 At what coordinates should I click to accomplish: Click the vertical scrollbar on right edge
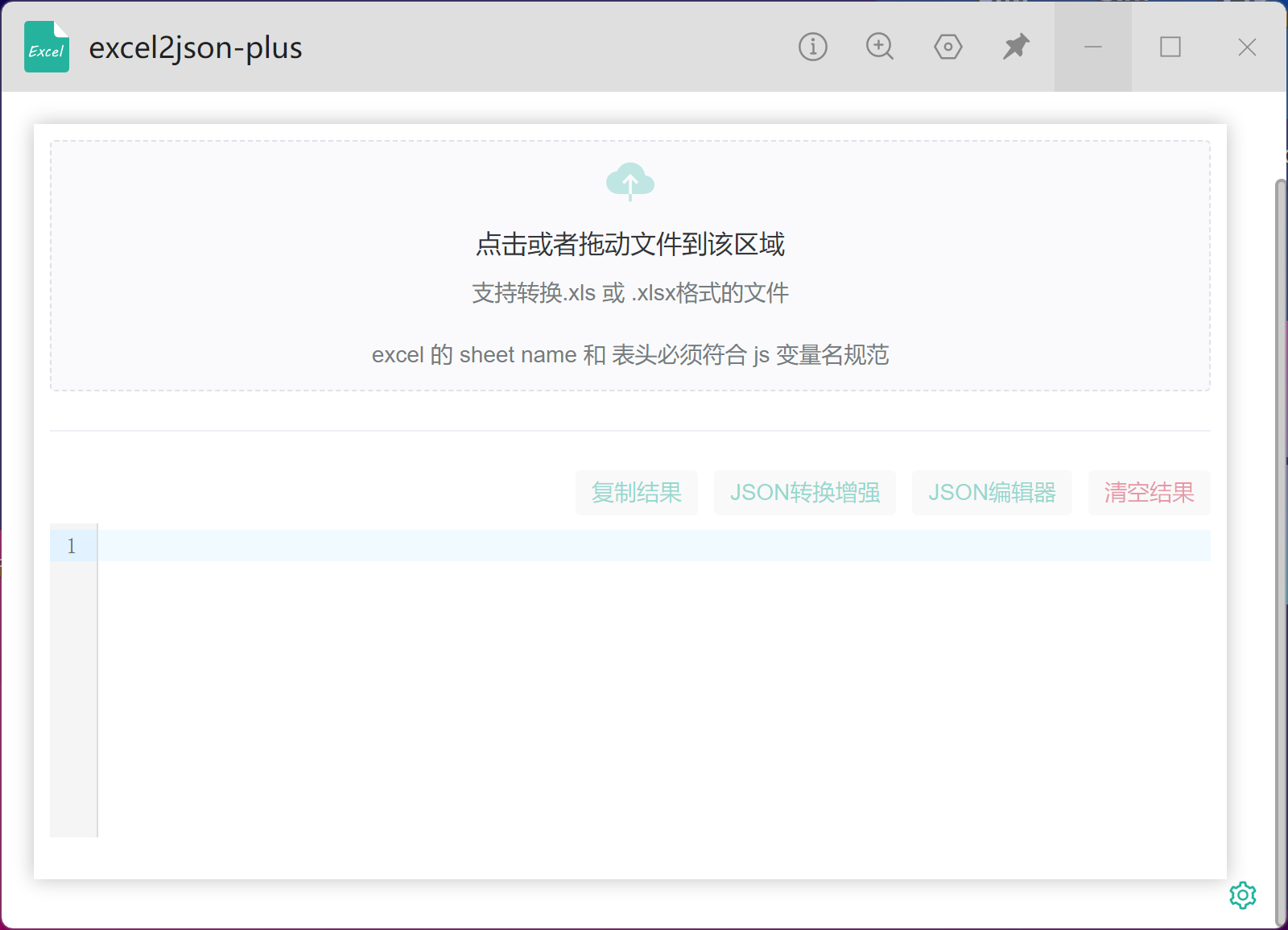tap(1281, 552)
